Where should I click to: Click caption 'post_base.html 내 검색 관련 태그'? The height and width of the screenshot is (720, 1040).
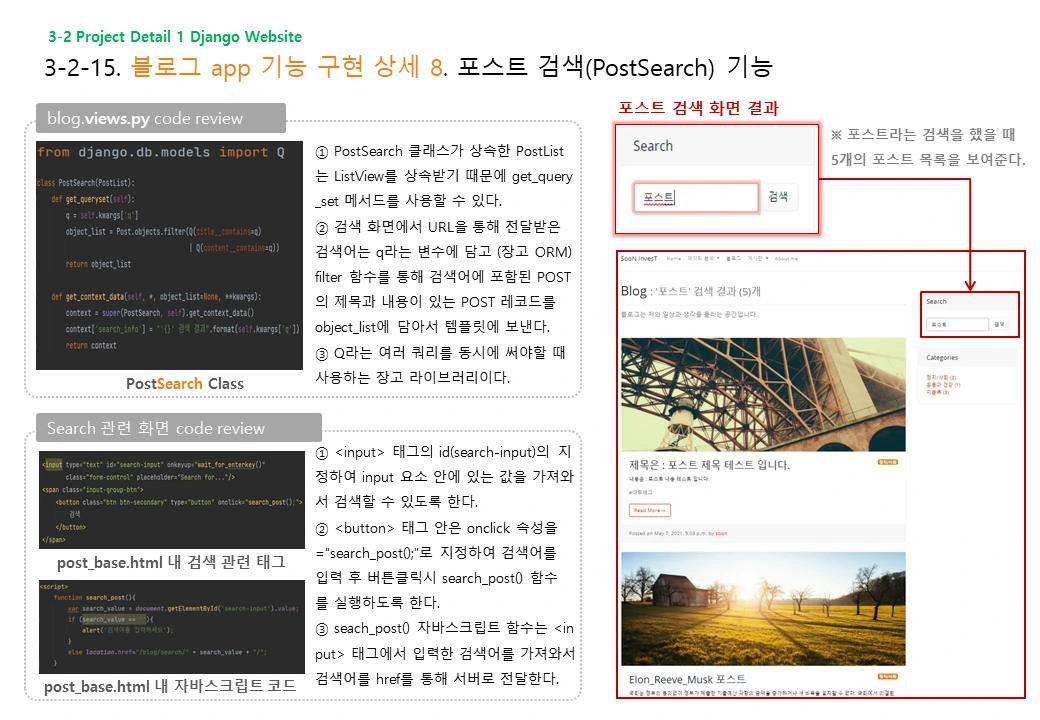tap(171, 562)
